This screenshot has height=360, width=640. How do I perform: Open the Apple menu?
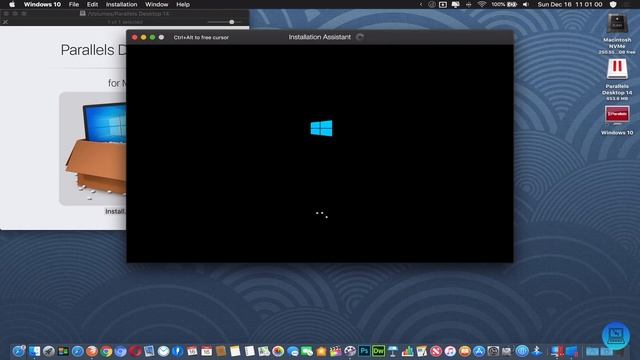point(12,4)
